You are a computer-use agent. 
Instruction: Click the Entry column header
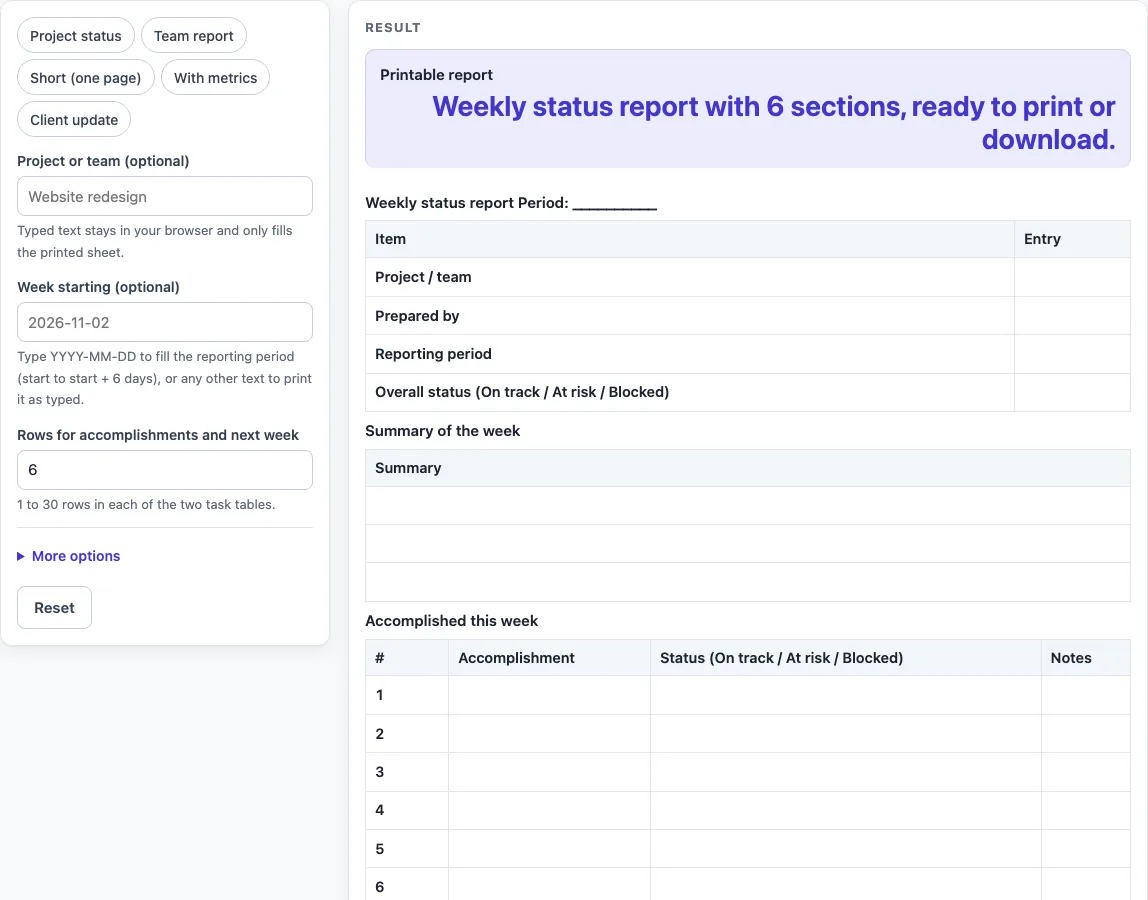[x=1072, y=239]
